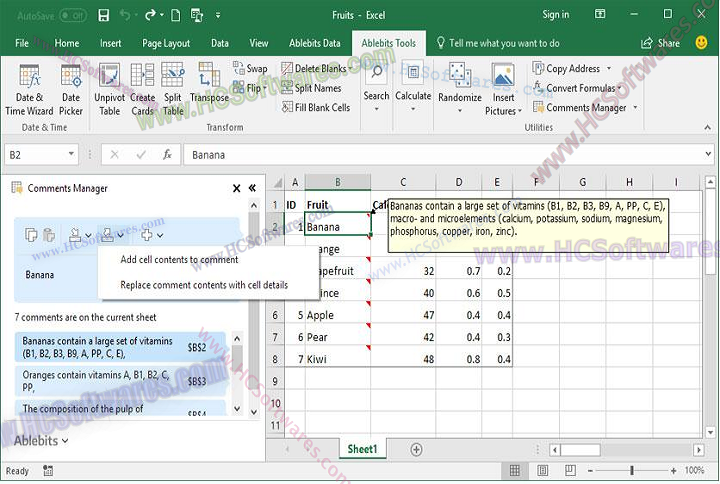Close the Comments Manager pane

[x=236, y=188]
